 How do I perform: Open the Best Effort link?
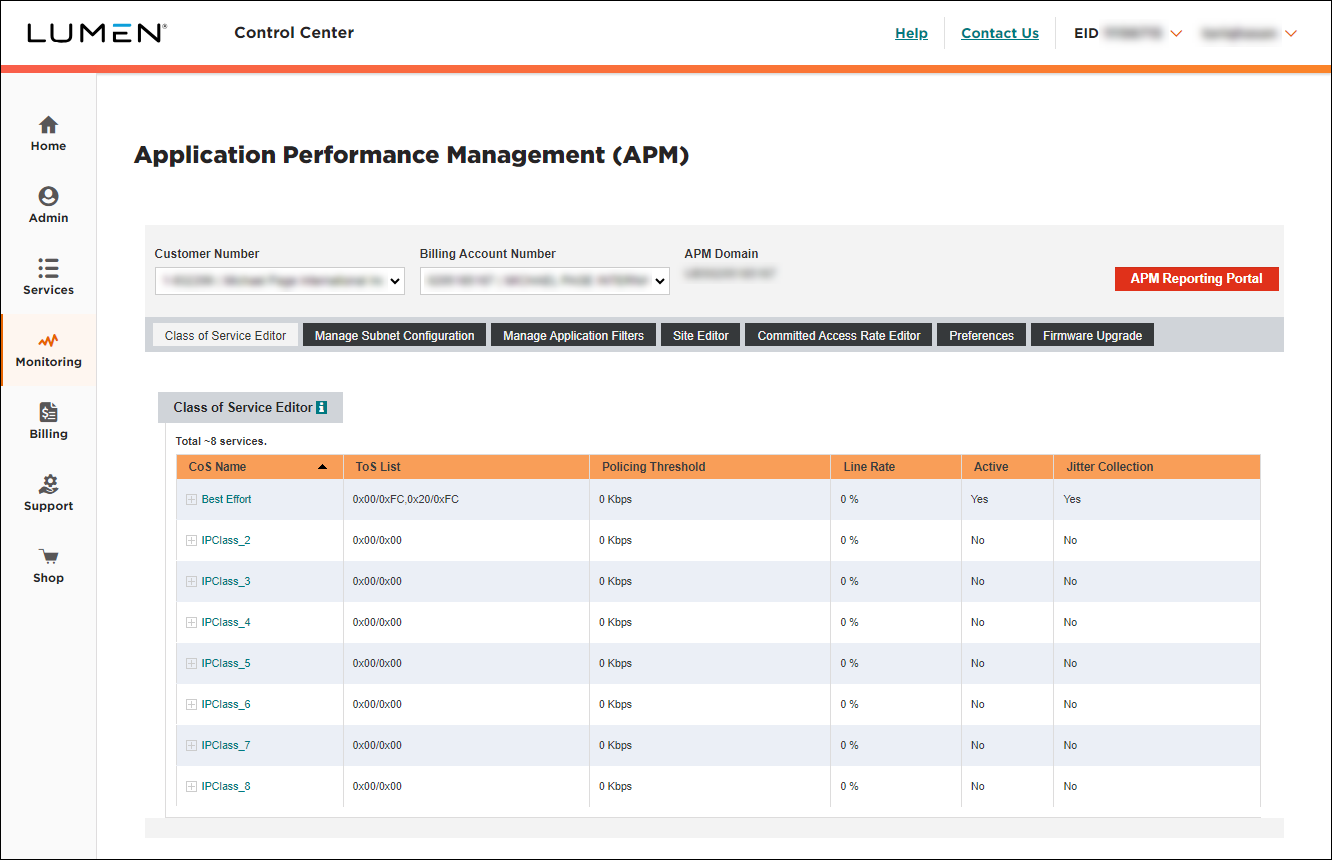point(226,499)
